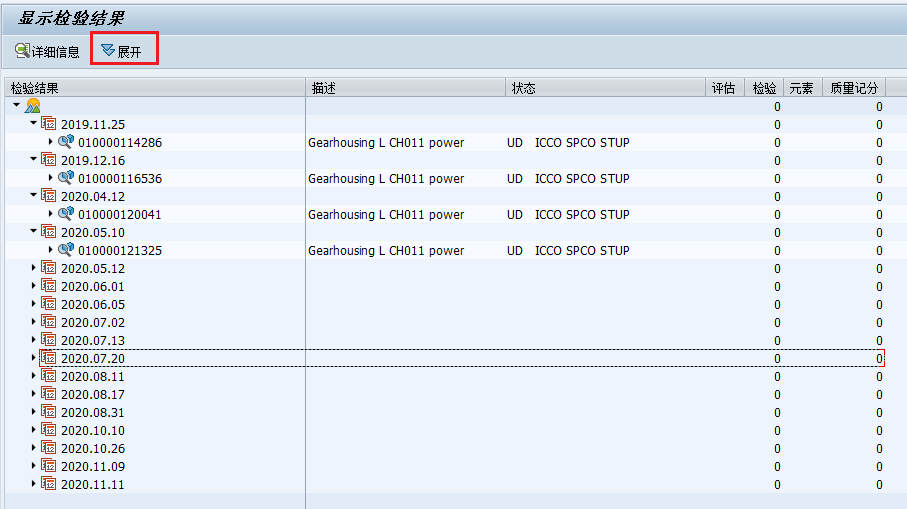Click the calendar icon for 2020.06.05
The height and width of the screenshot is (509, 907).
click(49, 304)
